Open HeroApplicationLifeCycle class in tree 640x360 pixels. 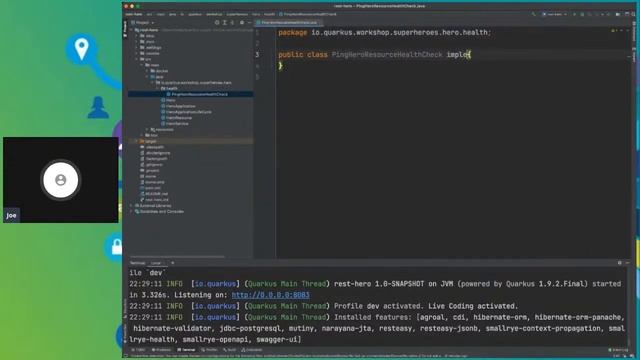point(189,112)
